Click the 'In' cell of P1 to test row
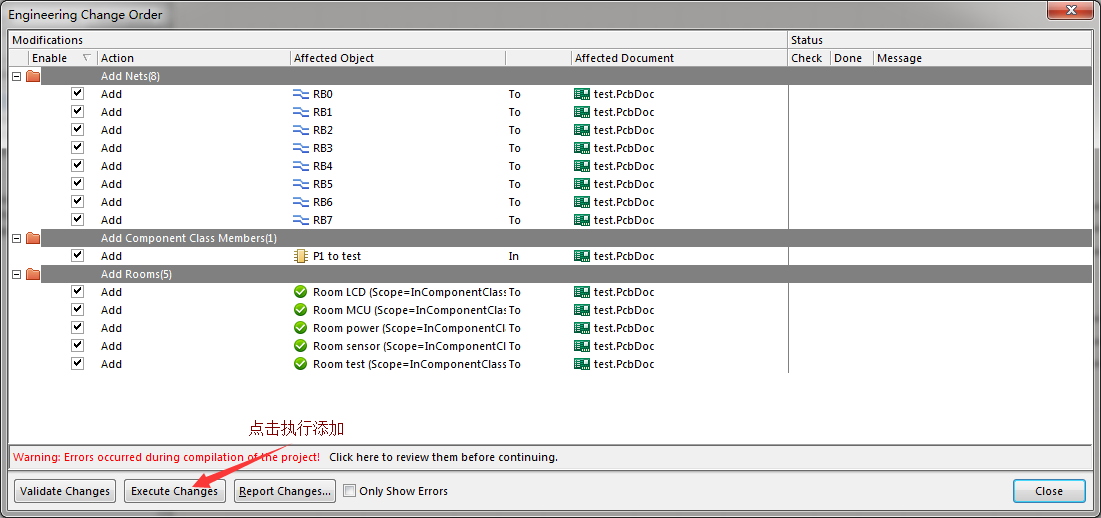 coord(514,256)
